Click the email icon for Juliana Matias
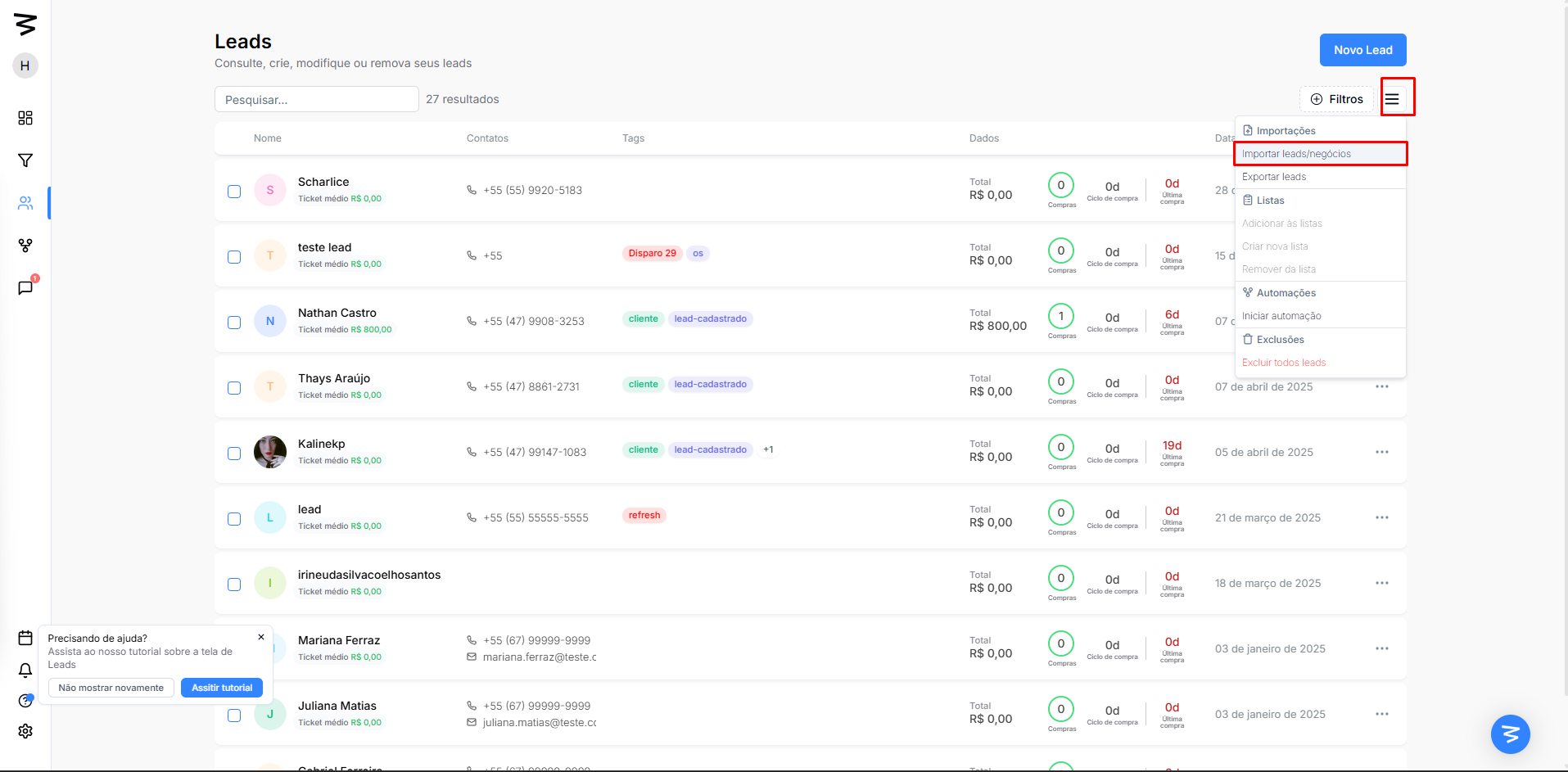This screenshot has height=772, width=1568. 472,722
